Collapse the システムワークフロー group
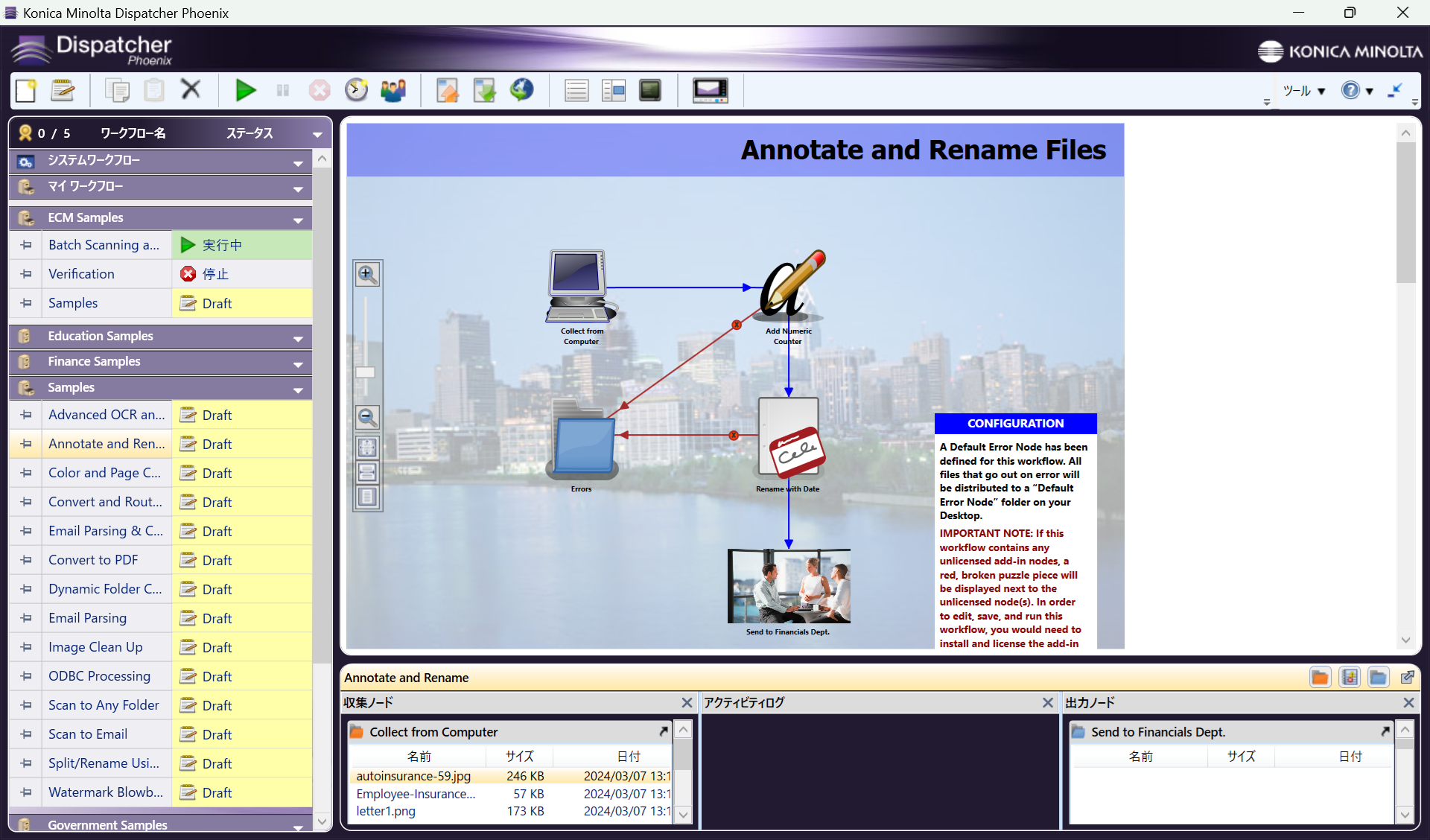This screenshot has width=1430, height=840. (298, 162)
